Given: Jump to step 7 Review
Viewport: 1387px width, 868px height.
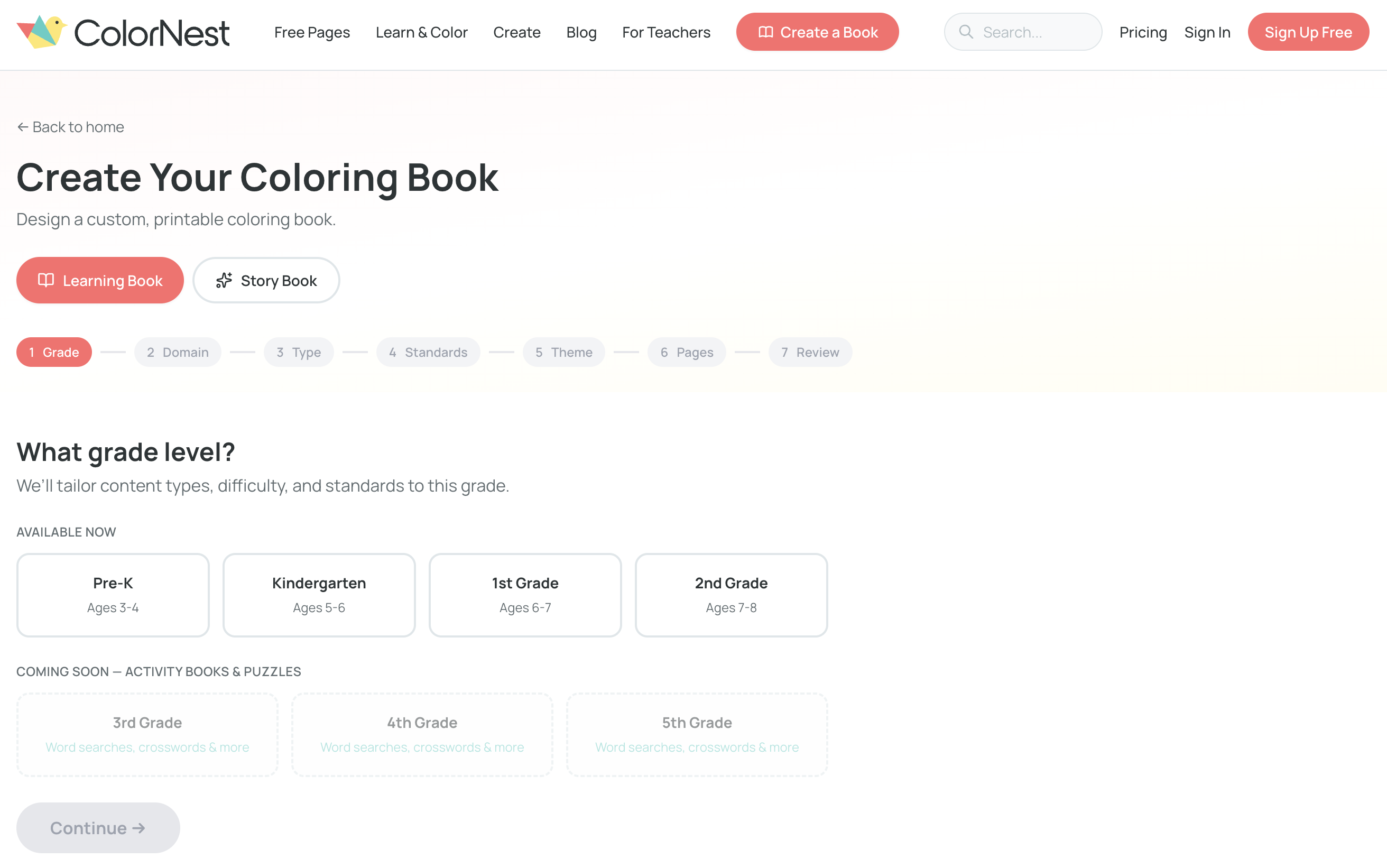Looking at the screenshot, I should pos(810,352).
